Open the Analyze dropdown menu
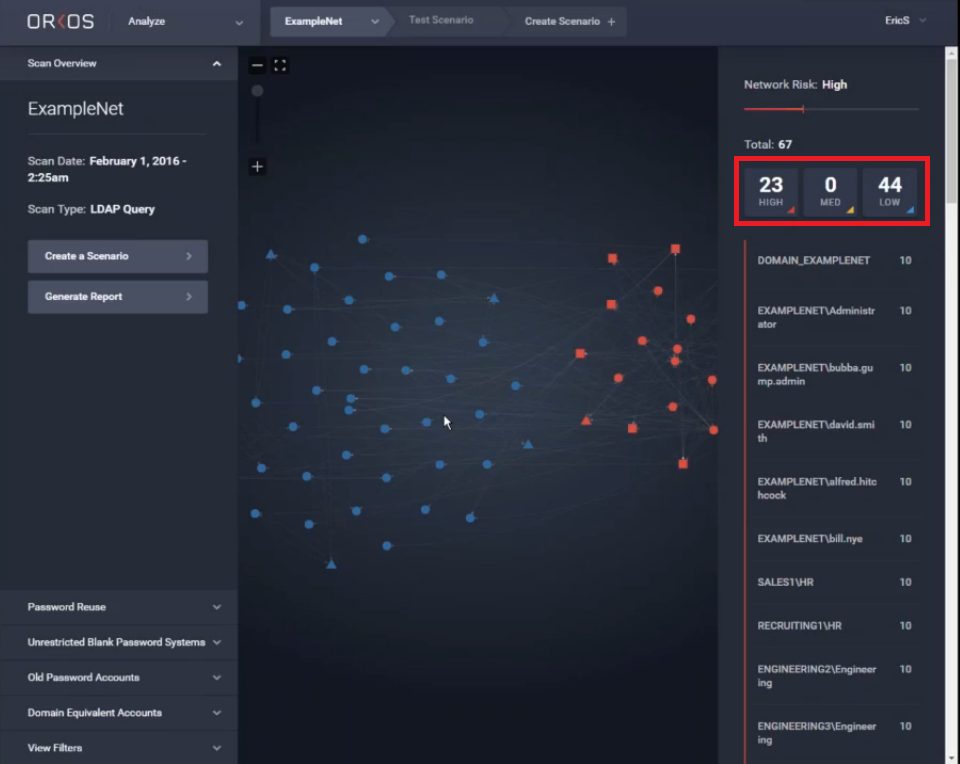The image size is (960, 764). click(x=185, y=21)
